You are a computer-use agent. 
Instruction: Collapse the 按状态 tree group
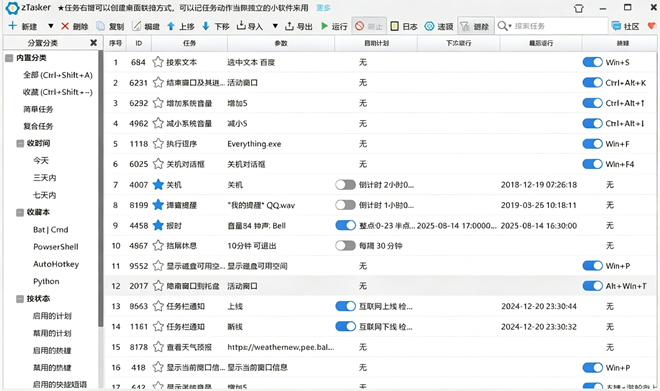click(x=20, y=299)
